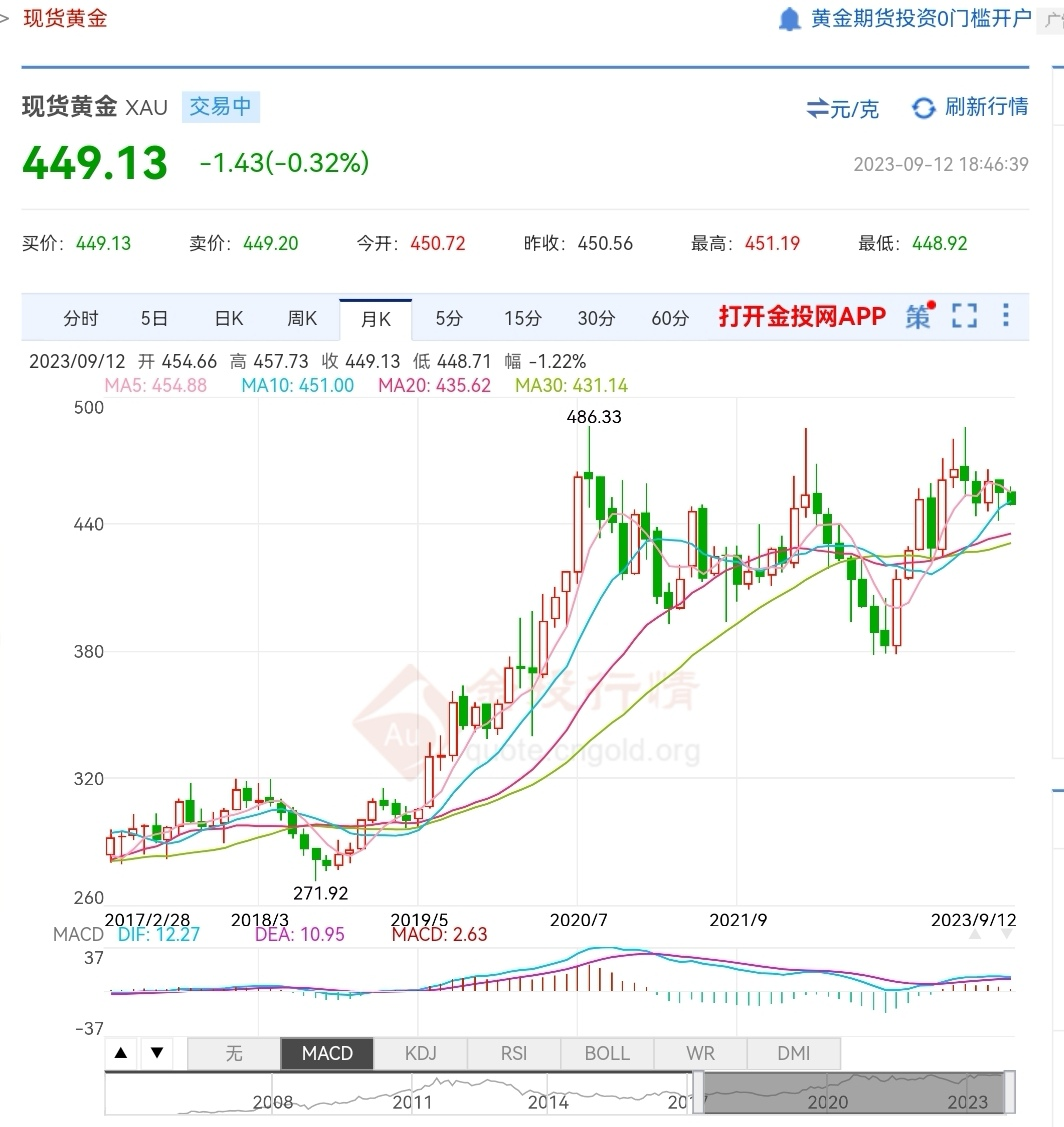
Task: Click the 元/克 unit swap icon
Action: tap(817, 108)
